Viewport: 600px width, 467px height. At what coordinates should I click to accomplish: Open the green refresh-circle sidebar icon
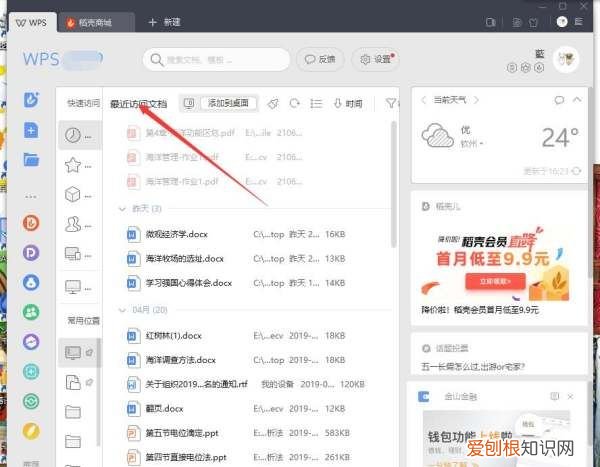click(x=31, y=401)
